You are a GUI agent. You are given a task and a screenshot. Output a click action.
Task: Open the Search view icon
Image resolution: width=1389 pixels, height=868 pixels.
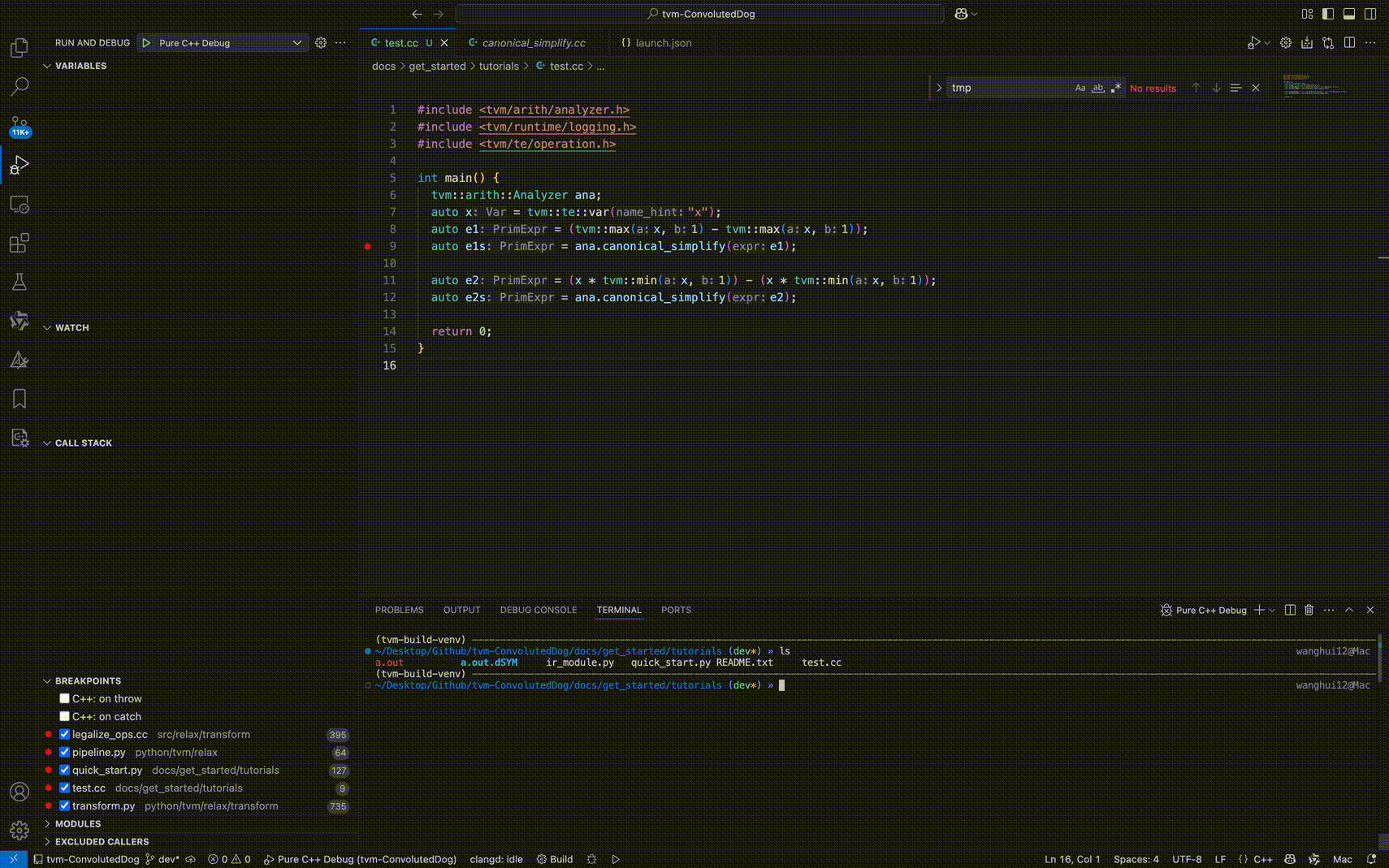click(19, 86)
